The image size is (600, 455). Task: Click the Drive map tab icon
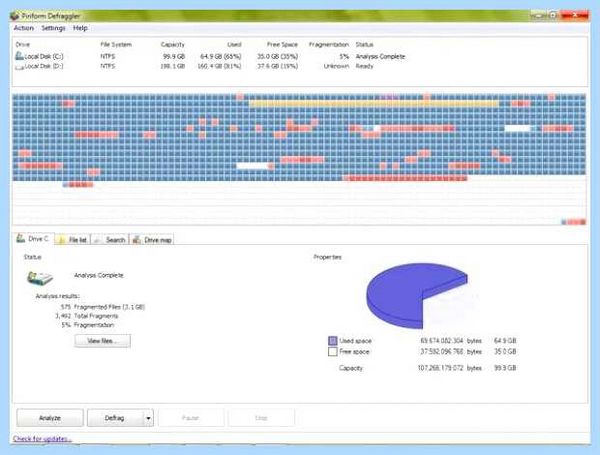pos(137,240)
